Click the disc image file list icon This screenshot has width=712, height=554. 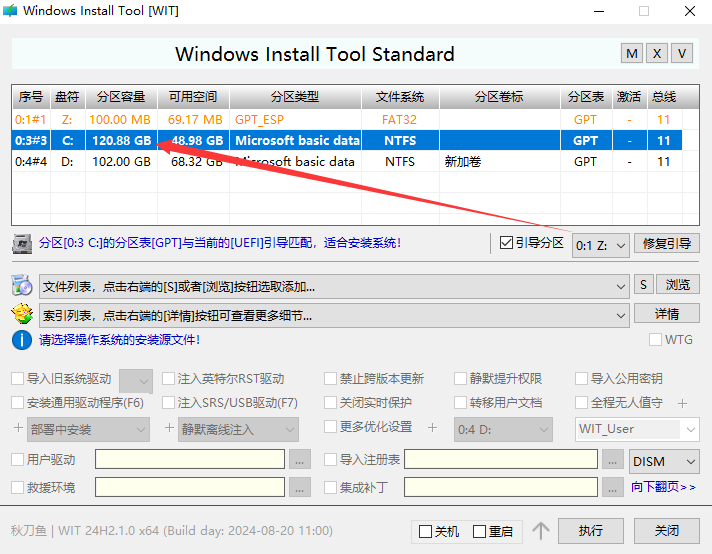point(22,286)
